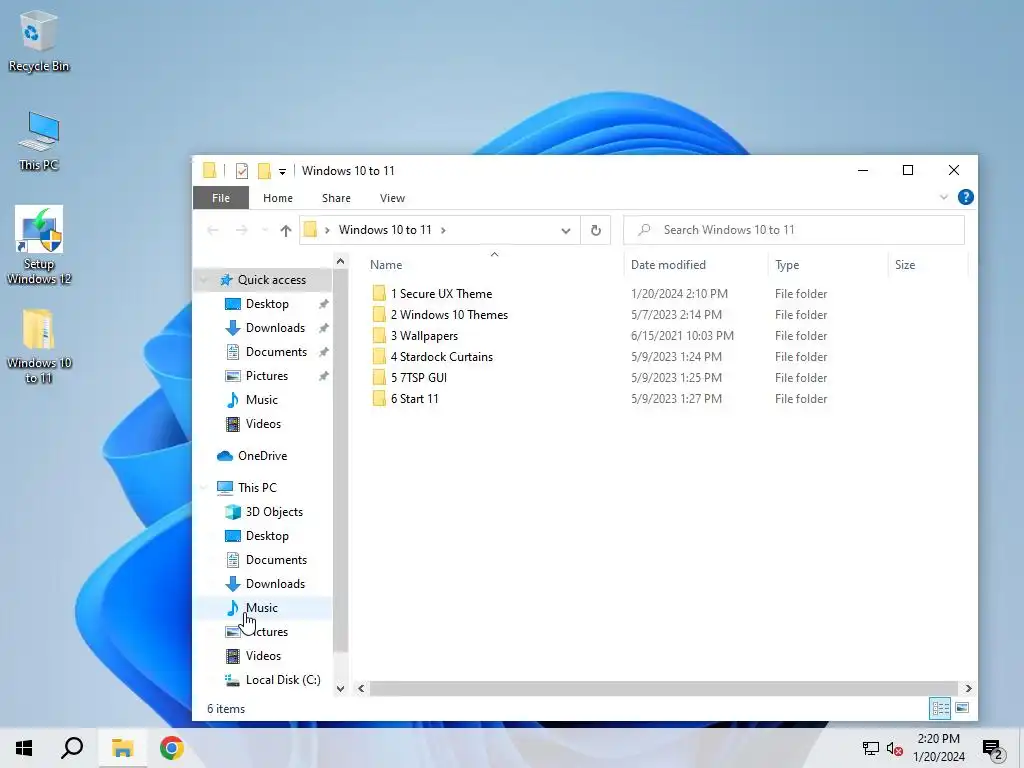Open the File tab
Image resolution: width=1024 pixels, height=768 pixels.
(x=221, y=198)
